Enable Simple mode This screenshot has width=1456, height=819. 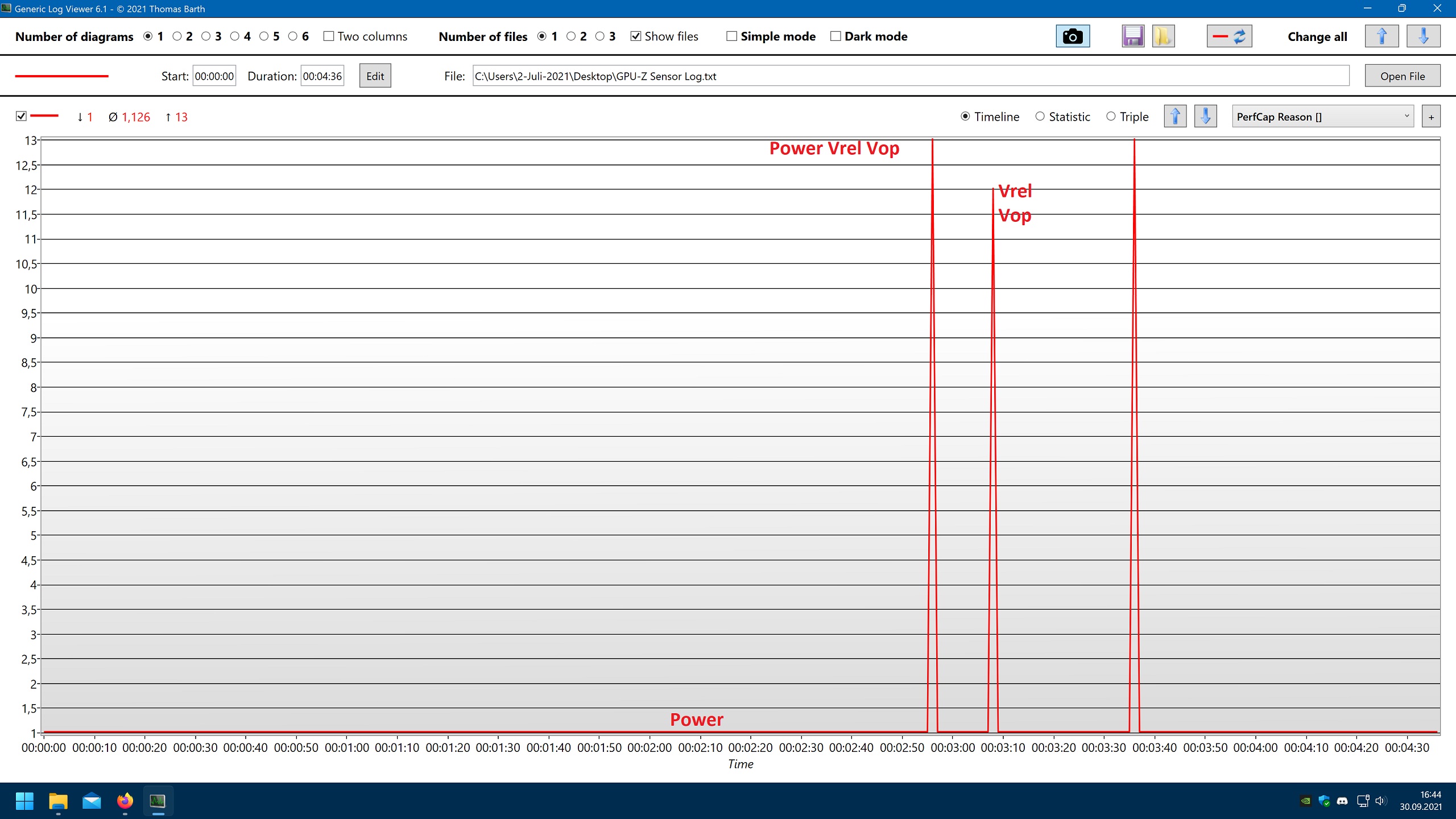point(732,36)
